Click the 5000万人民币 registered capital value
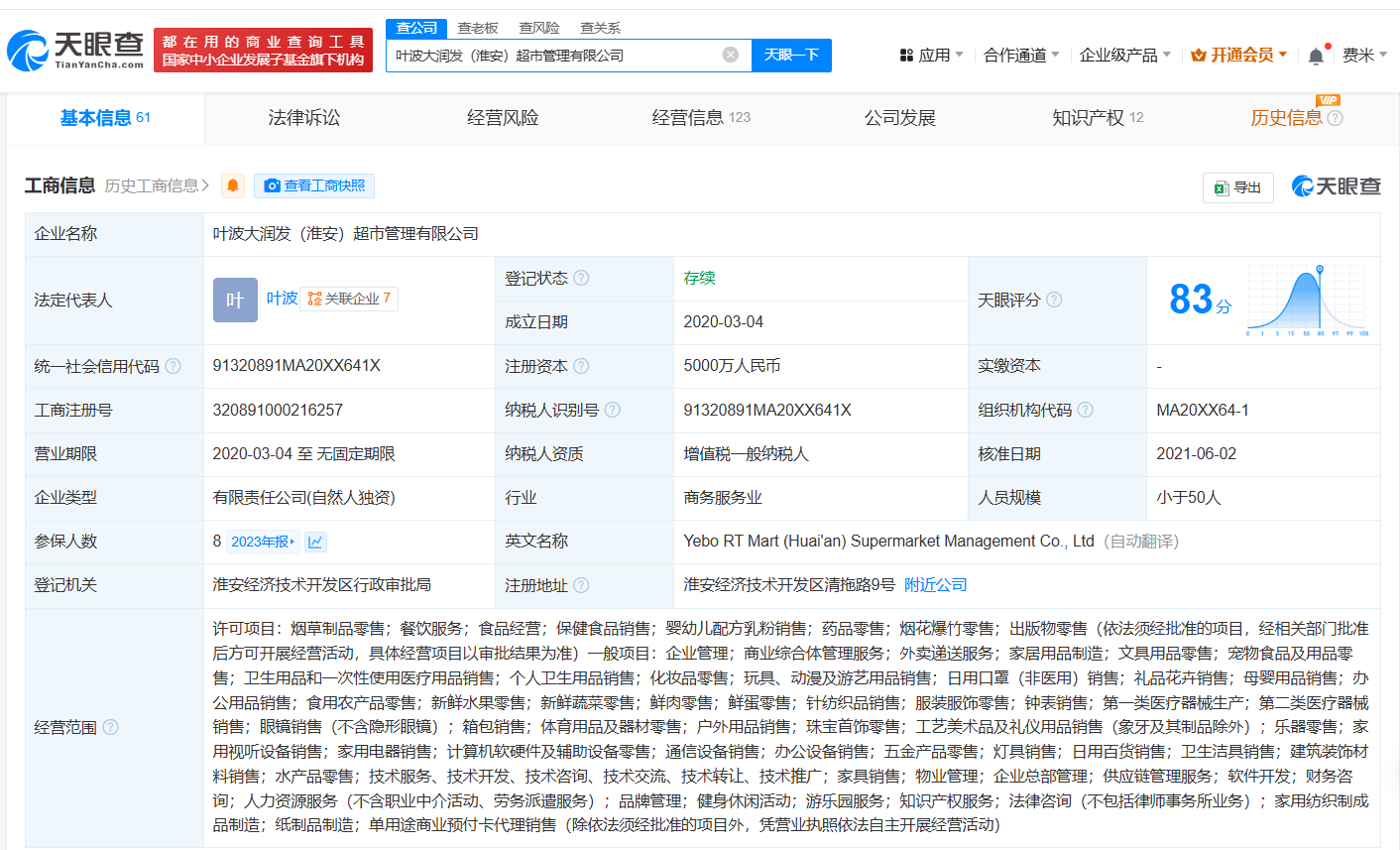This screenshot has height=850, width=1400. 732,366
